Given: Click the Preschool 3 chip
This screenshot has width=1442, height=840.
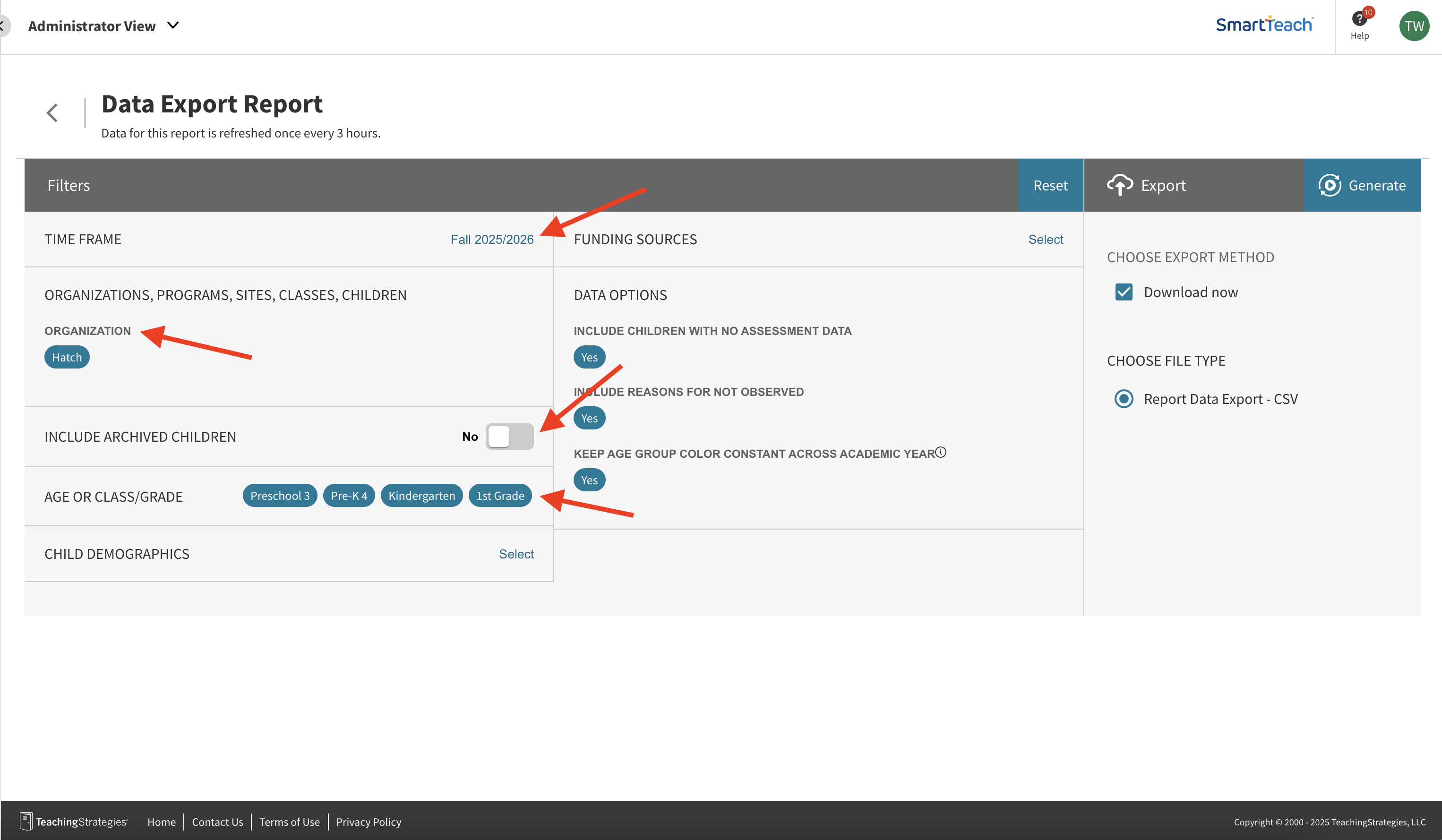Looking at the screenshot, I should click(x=280, y=496).
